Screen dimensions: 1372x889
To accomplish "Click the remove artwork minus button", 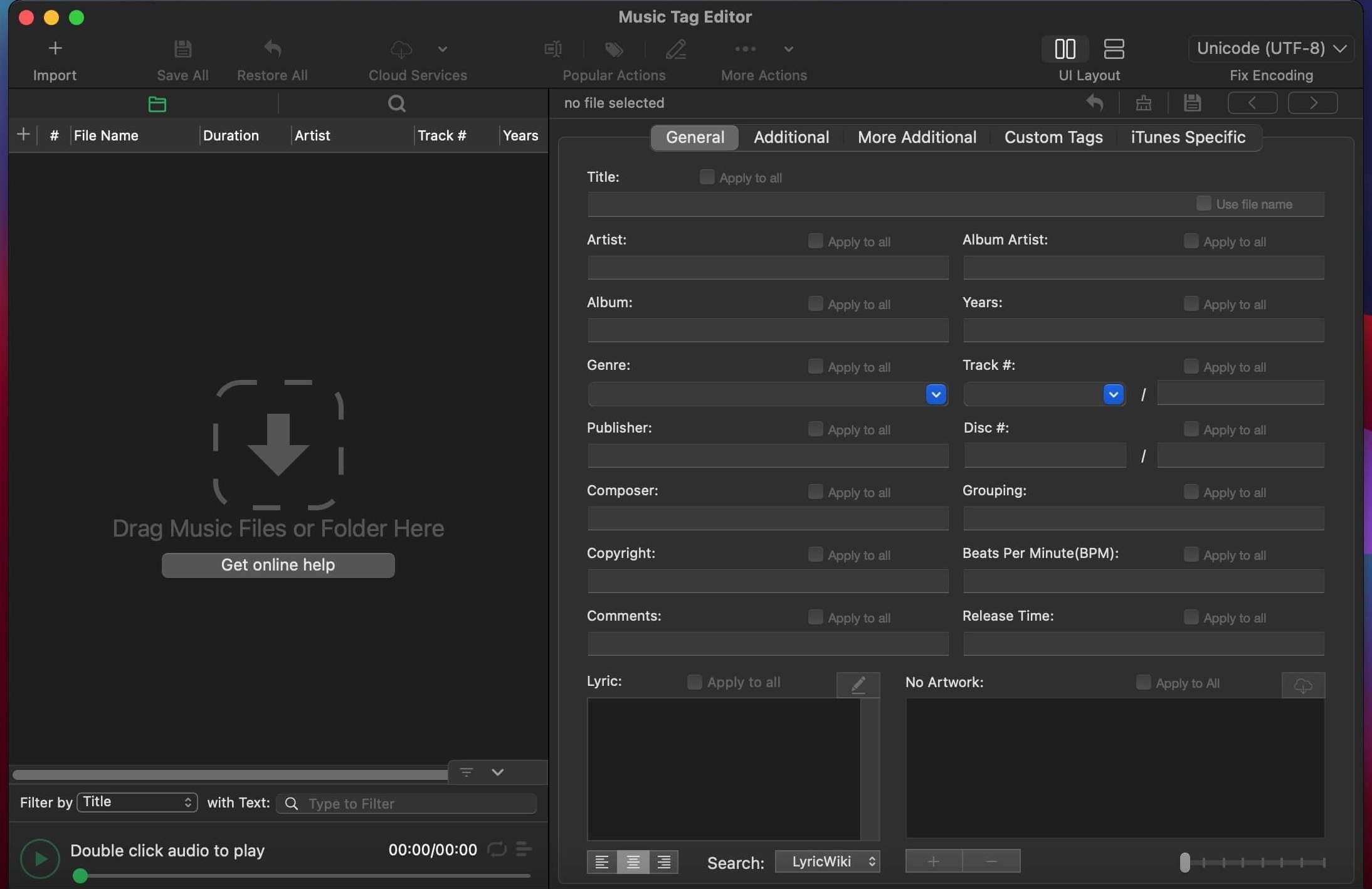I will click(x=991, y=861).
